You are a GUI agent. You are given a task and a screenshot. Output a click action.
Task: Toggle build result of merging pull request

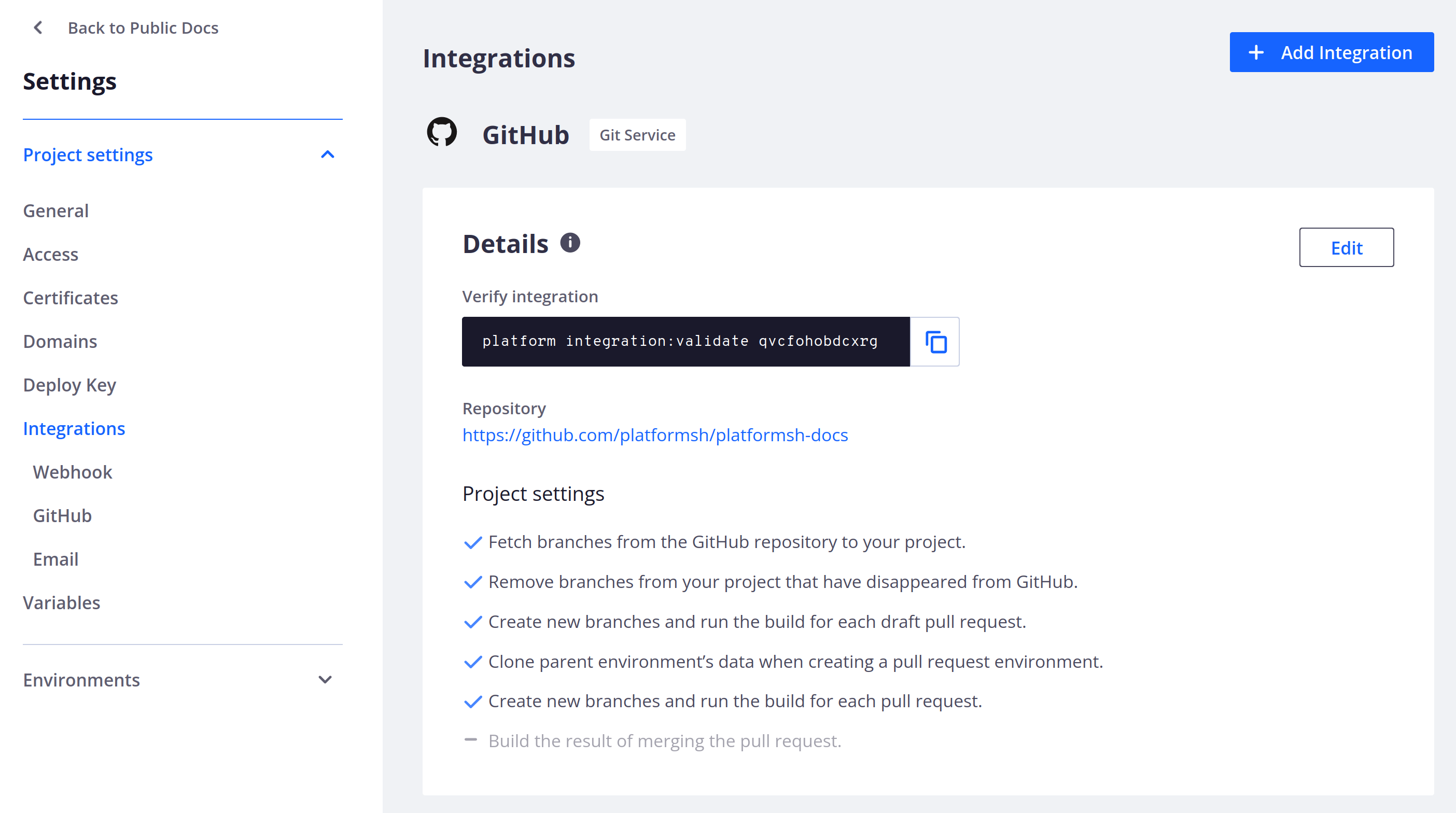tap(471, 741)
